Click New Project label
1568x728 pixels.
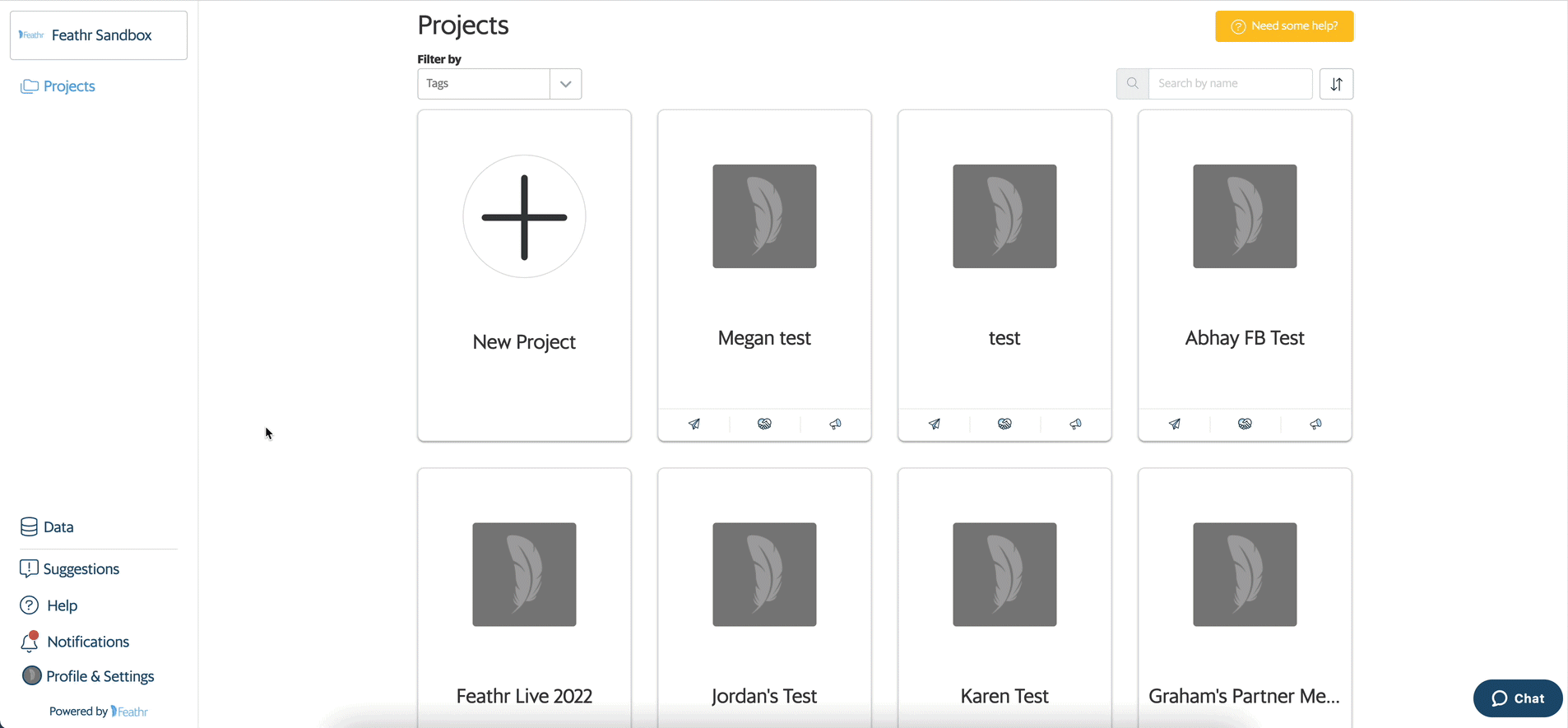point(524,342)
